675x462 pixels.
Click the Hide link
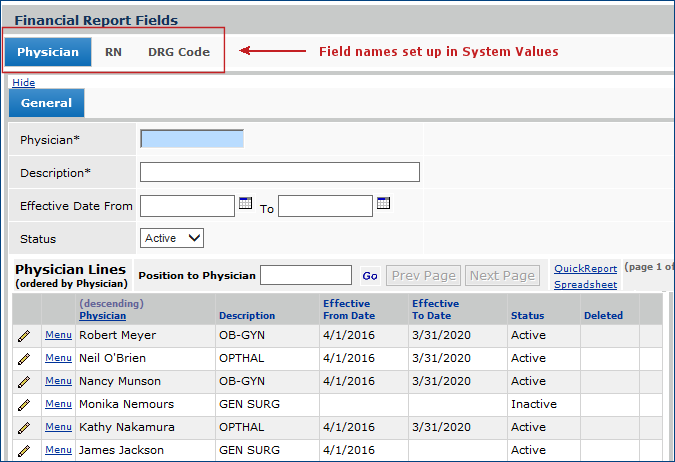(23, 82)
